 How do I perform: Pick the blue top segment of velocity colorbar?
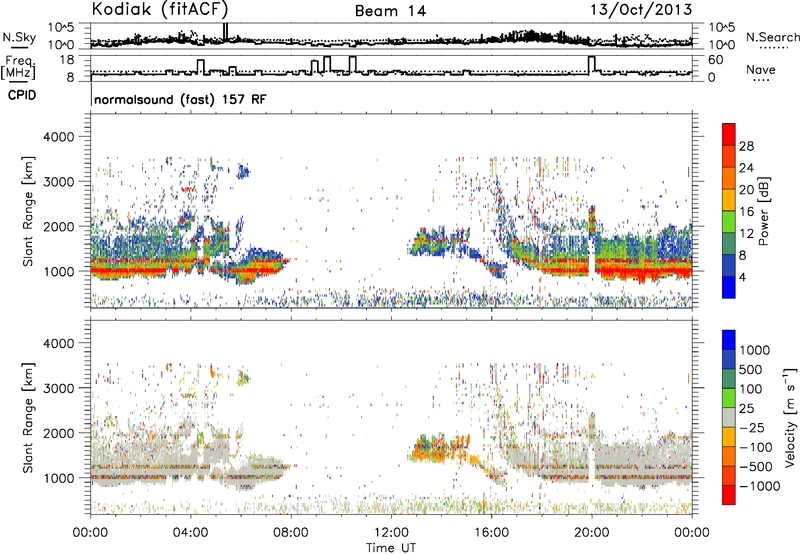pyautogui.click(x=729, y=340)
